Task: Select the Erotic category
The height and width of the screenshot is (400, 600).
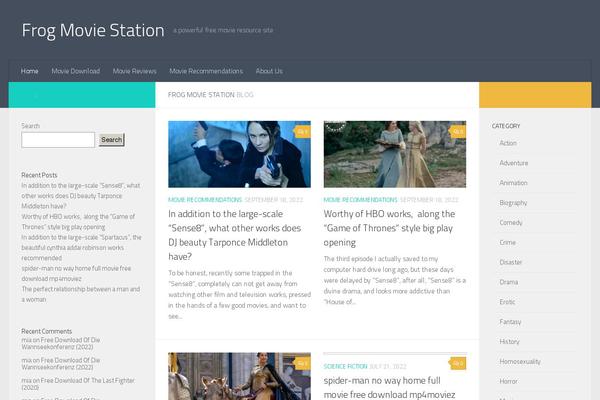Action: point(507,302)
